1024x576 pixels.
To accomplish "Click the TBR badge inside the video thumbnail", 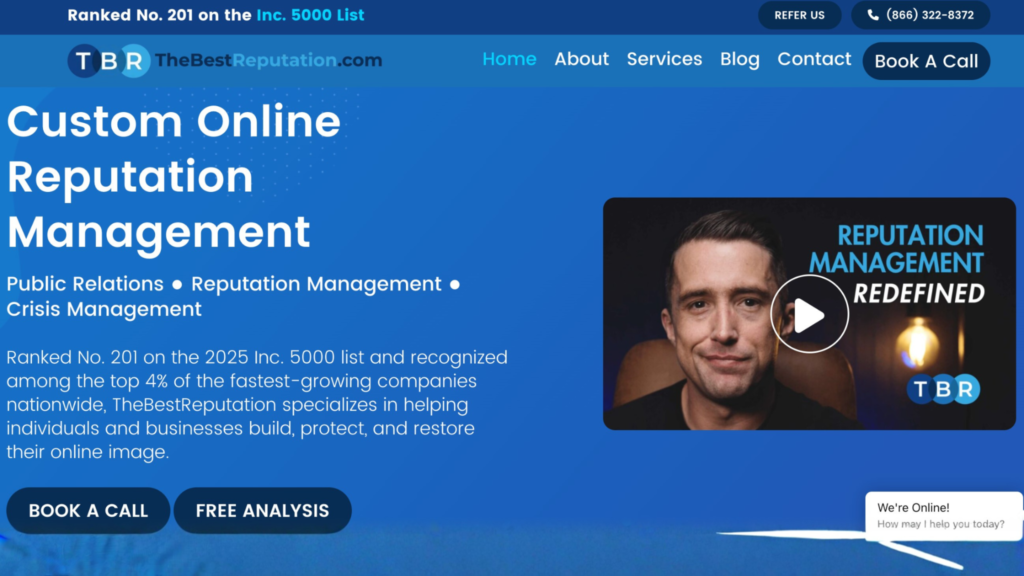I will (943, 389).
